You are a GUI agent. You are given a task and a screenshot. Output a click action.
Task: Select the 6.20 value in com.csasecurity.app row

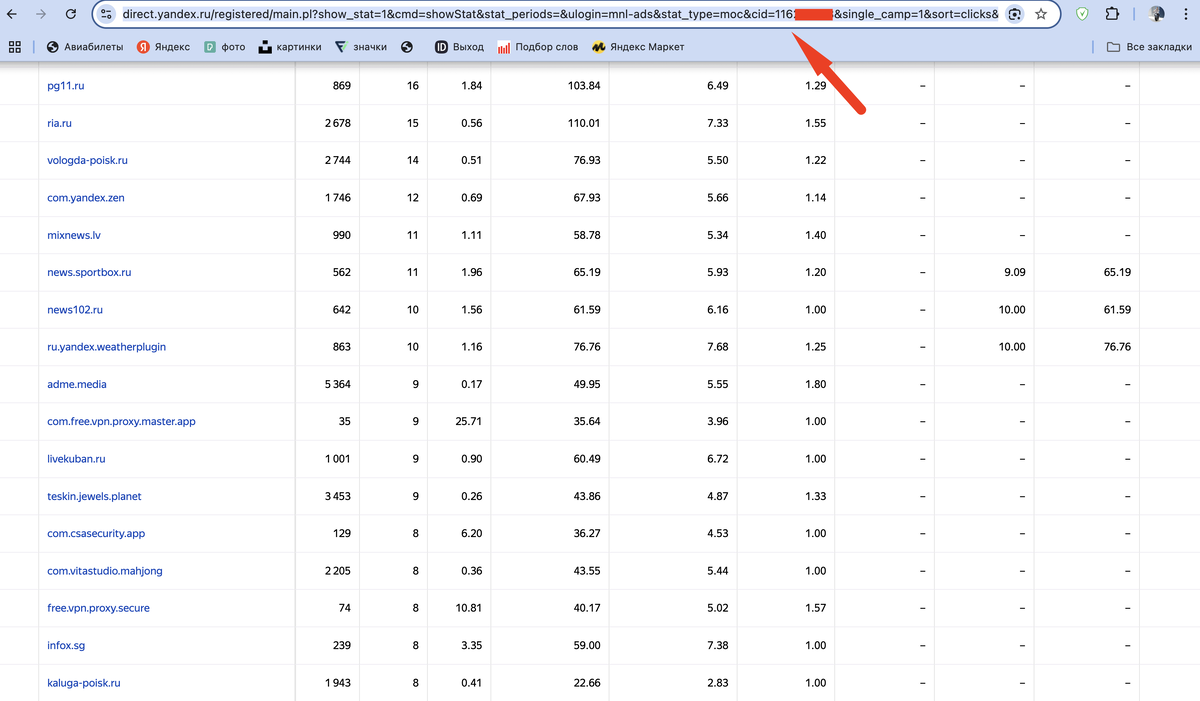pyautogui.click(x=472, y=534)
